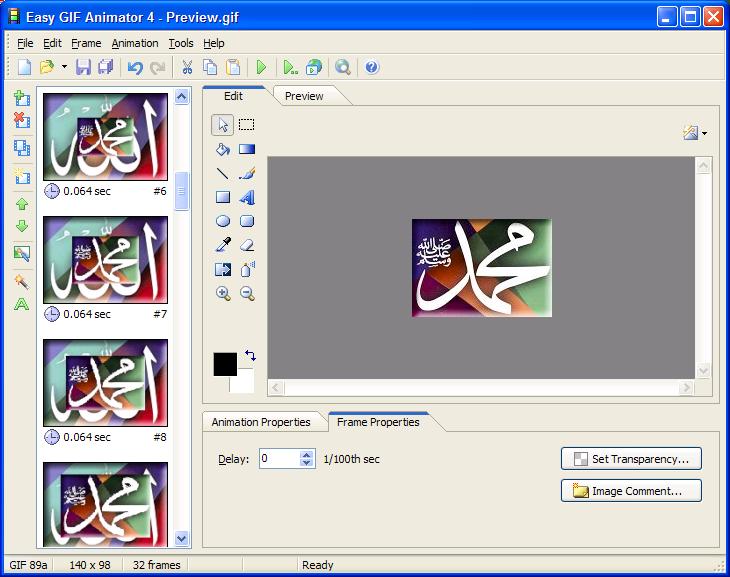
Task: Duplicate frame using sidebar icon
Action: [21, 148]
